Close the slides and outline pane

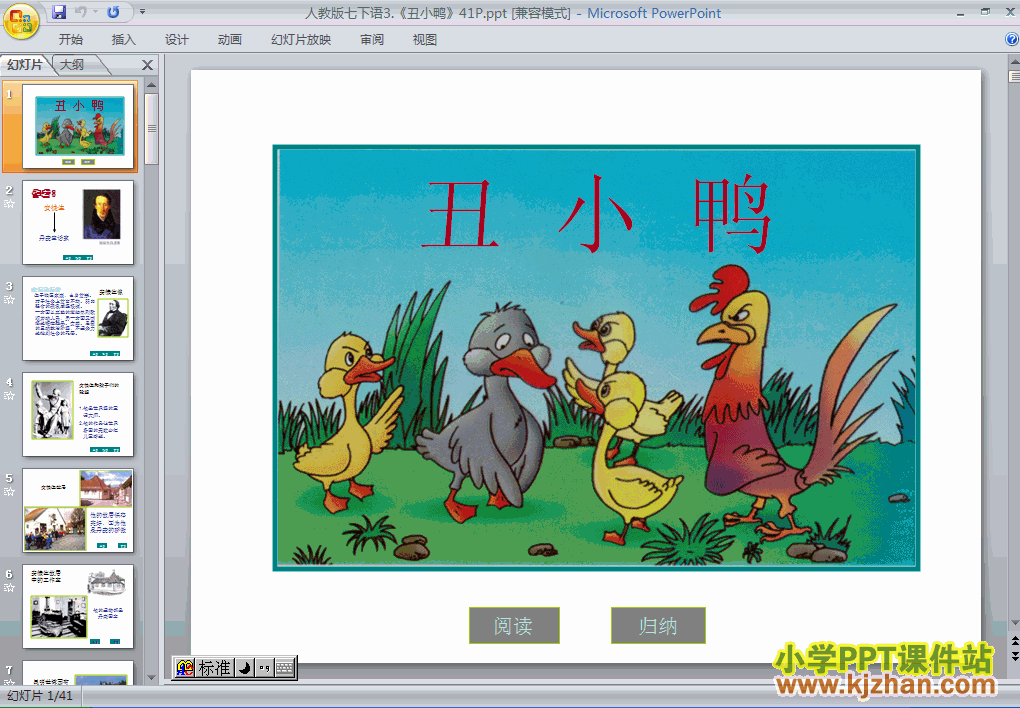coord(148,65)
